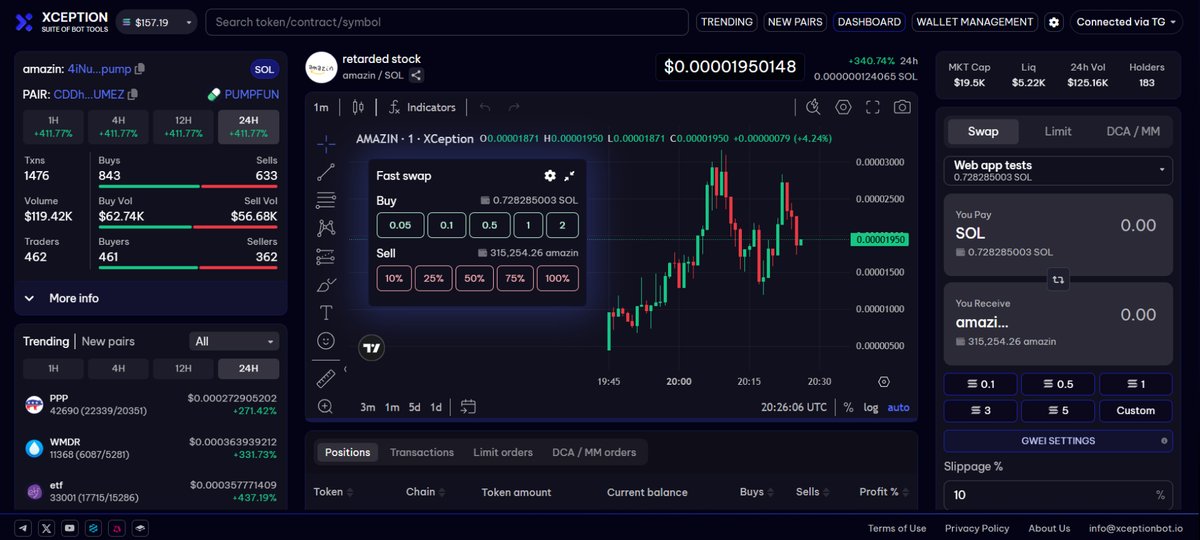Open the Indicators menu
The height and width of the screenshot is (540, 1200).
coord(422,107)
